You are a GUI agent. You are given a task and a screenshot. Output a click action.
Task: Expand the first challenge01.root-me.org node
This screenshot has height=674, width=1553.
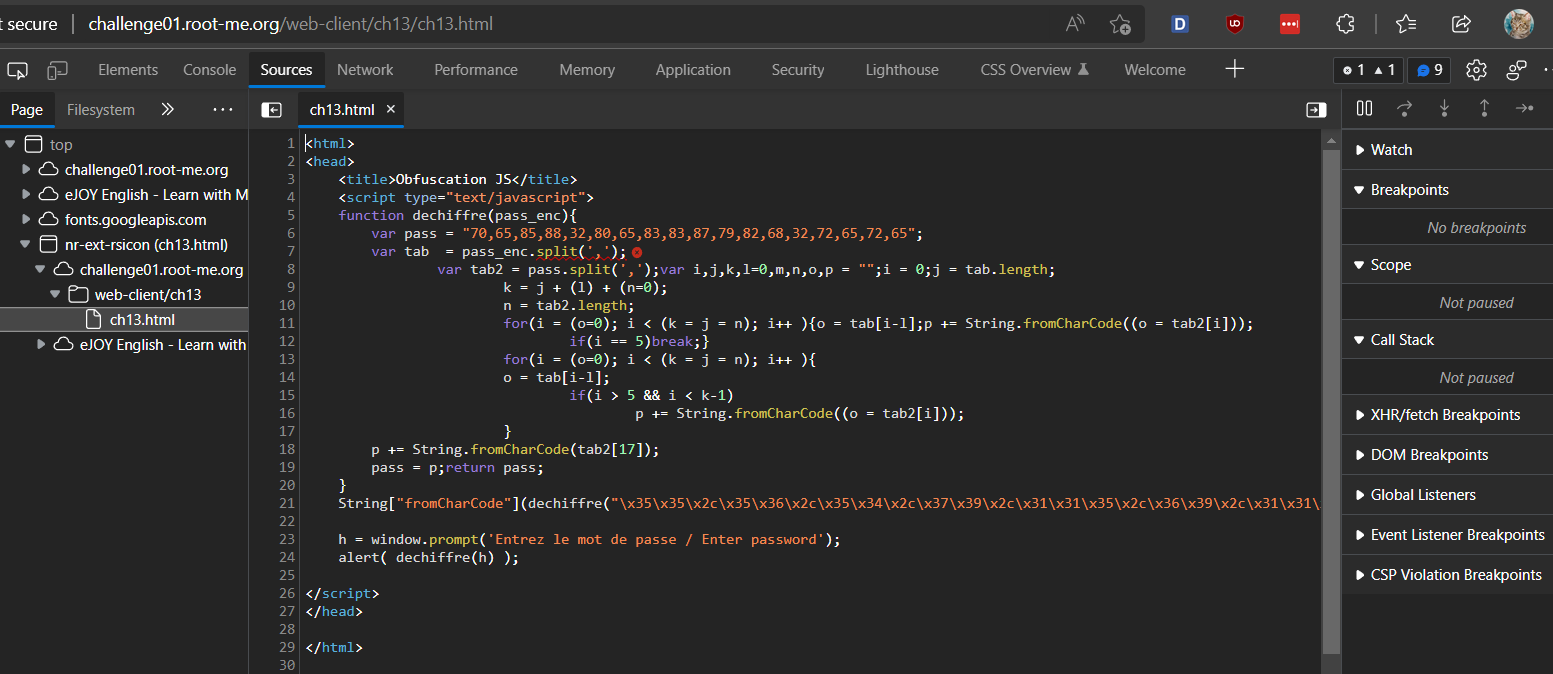tap(26, 170)
